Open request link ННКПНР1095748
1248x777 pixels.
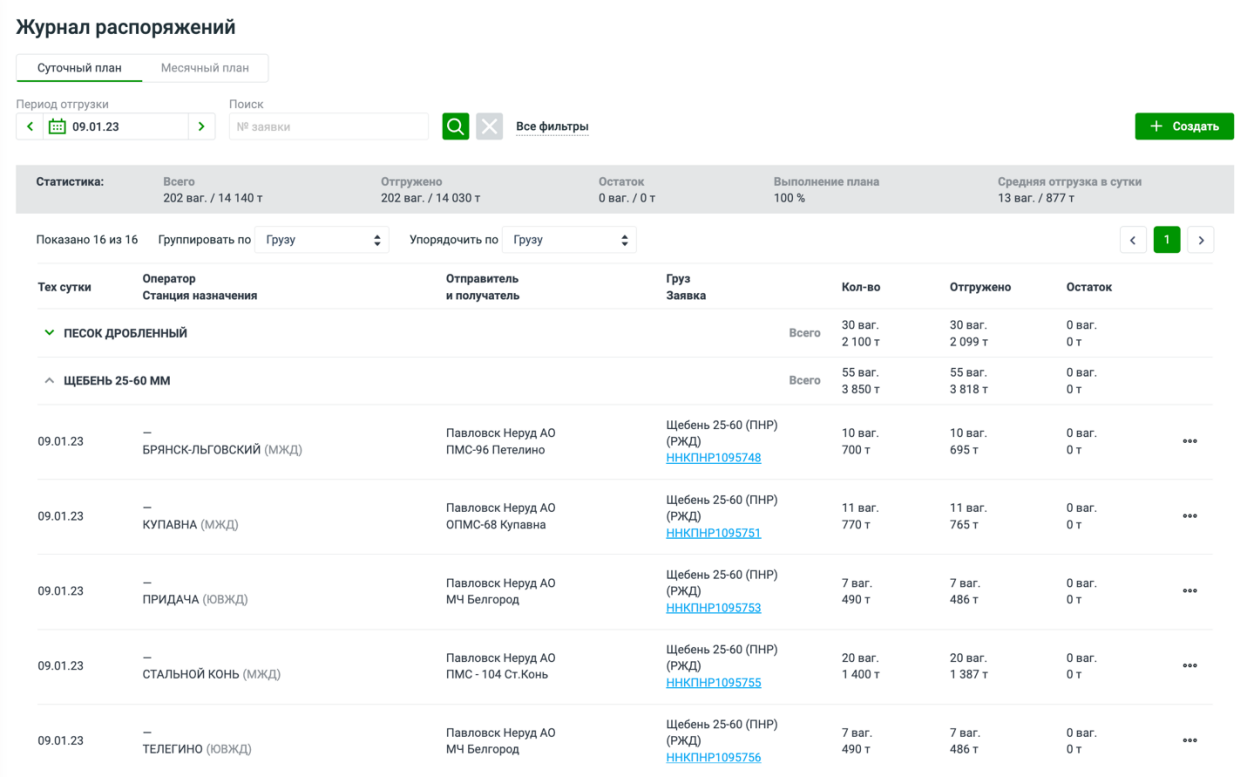(713, 458)
